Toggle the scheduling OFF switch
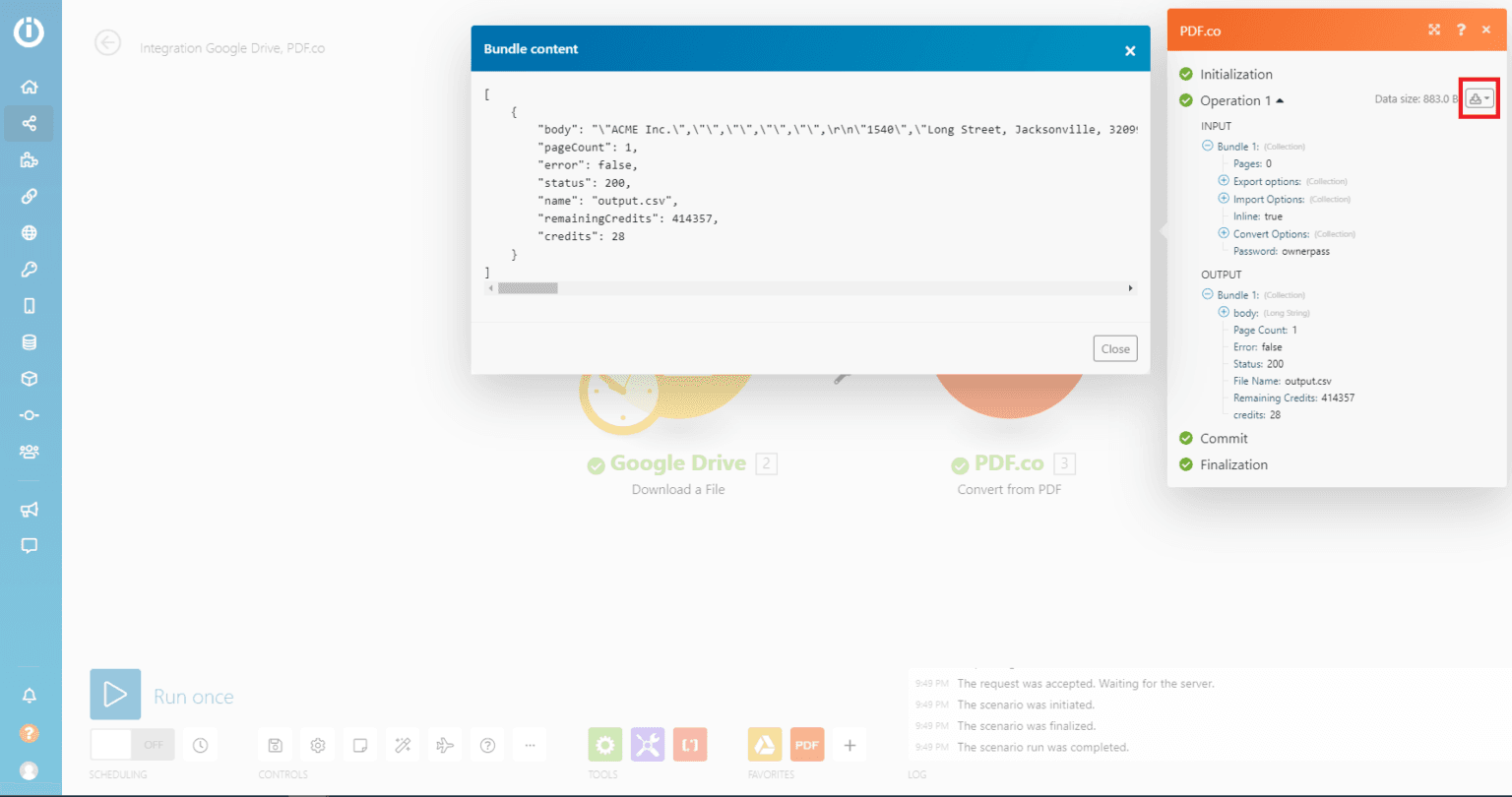Screen dimensions: 1512x797 133,745
